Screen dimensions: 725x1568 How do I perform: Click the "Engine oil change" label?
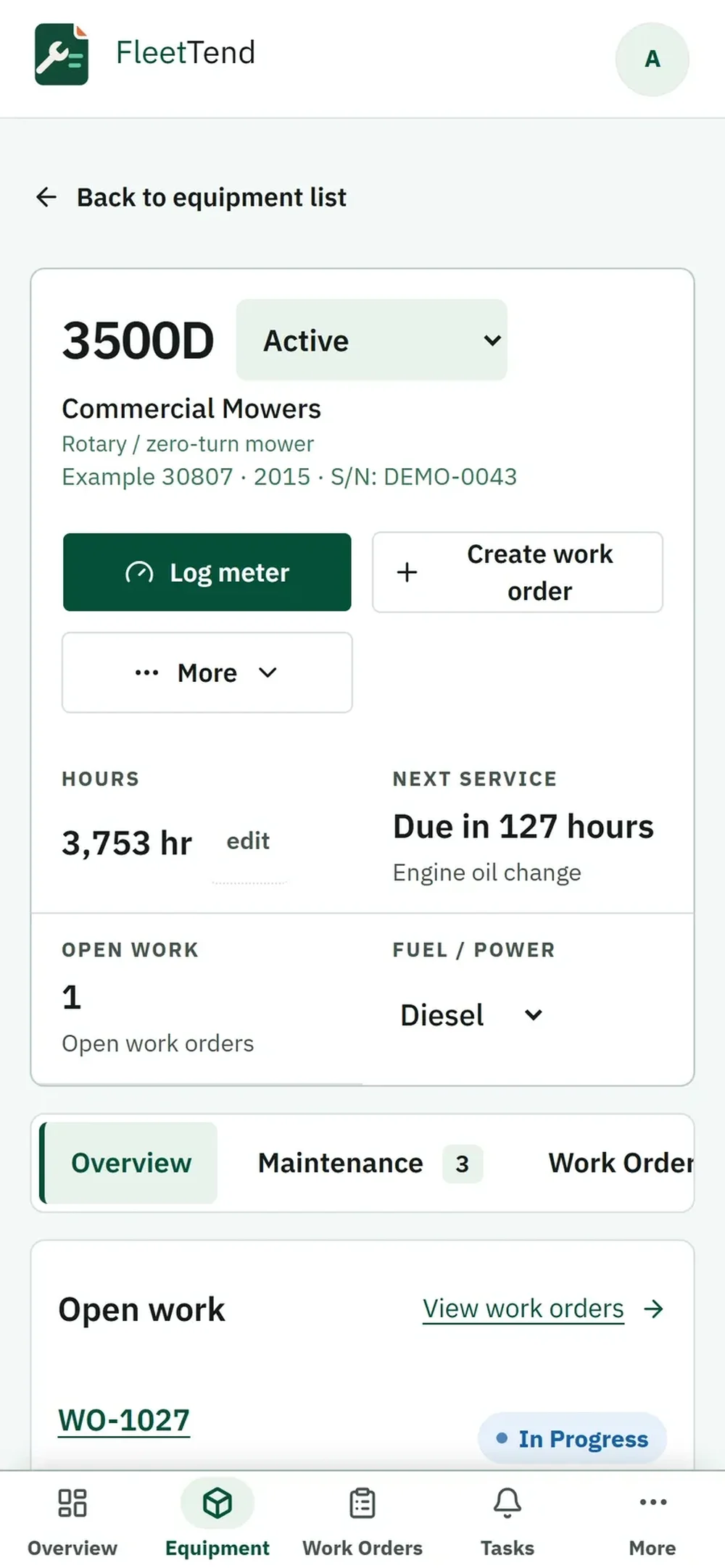point(487,872)
